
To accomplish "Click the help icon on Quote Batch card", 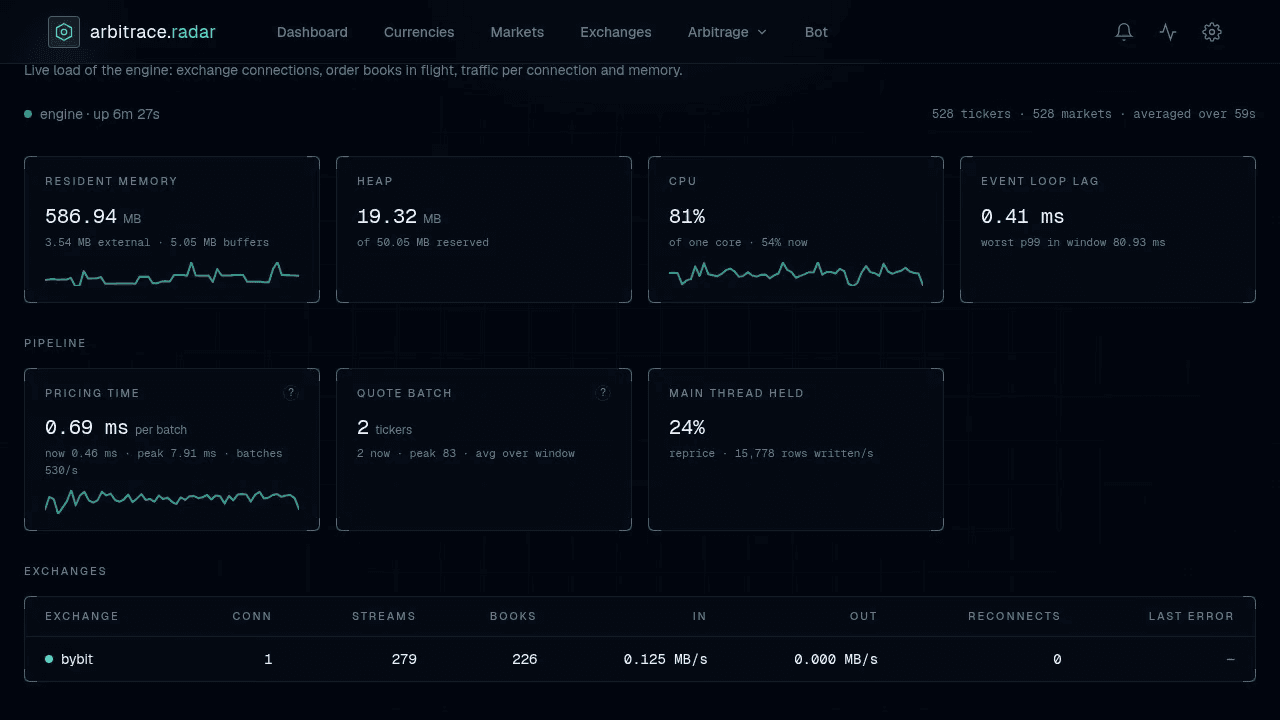I will tap(603, 393).
